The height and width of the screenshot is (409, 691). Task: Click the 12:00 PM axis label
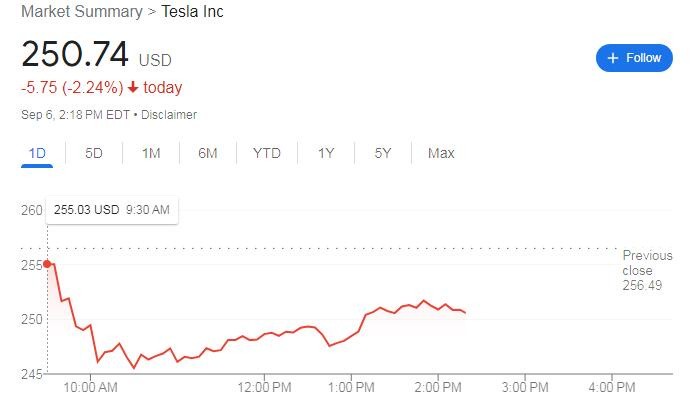point(265,387)
